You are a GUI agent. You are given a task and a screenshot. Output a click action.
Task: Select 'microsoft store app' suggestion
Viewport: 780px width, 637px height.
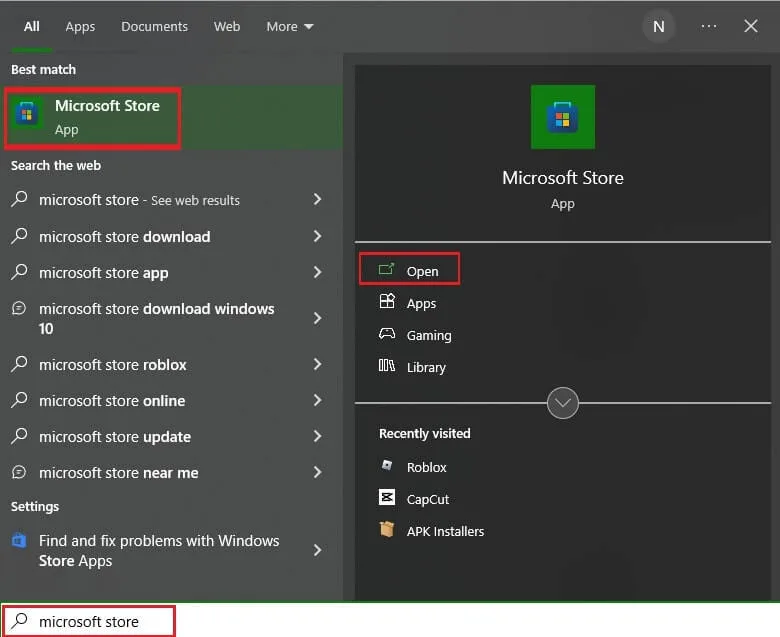click(x=169, y=273)
